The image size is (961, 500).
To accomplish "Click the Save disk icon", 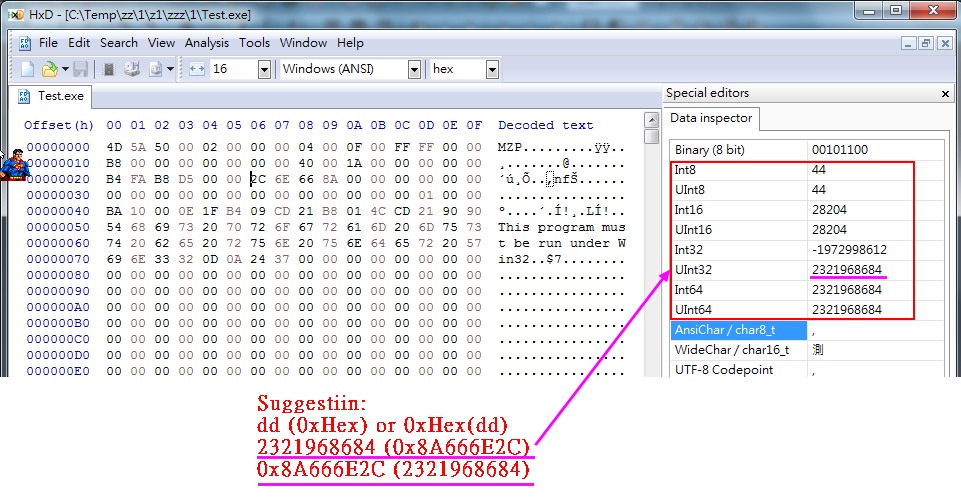I will pyautogui.click(x=80, y=69).
